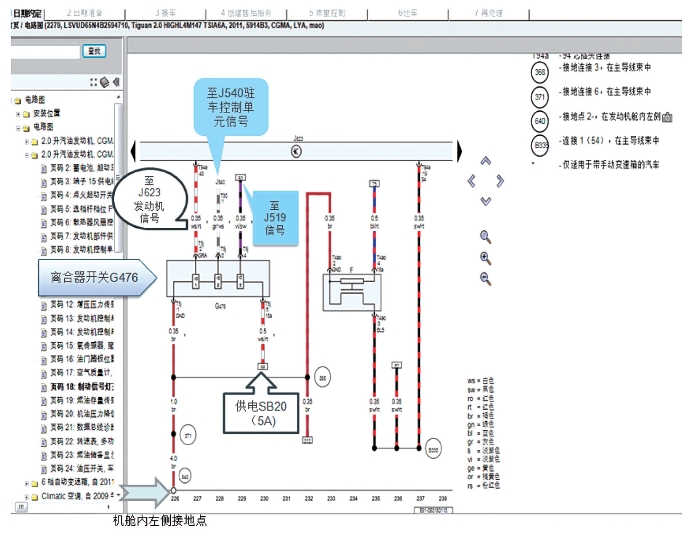This screenshot has width=694, height=540.
Task: Click legend entry 连接 1（54），在主导线束中
Action: click(x=610, y=141)
